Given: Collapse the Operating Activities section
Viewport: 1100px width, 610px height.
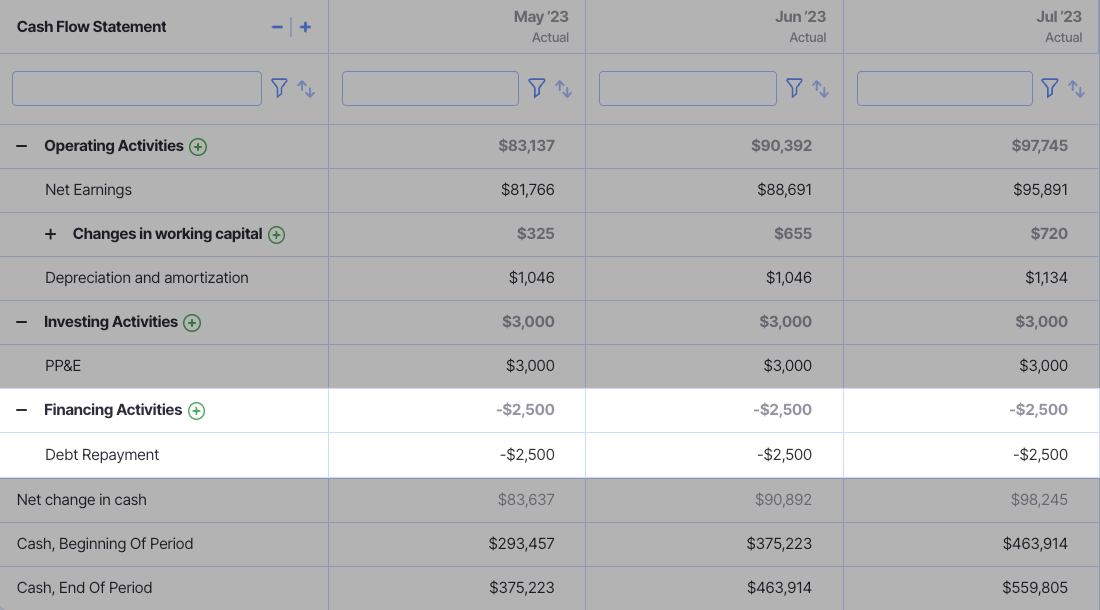Looking at the screenshot, I should tap(21, 145).
